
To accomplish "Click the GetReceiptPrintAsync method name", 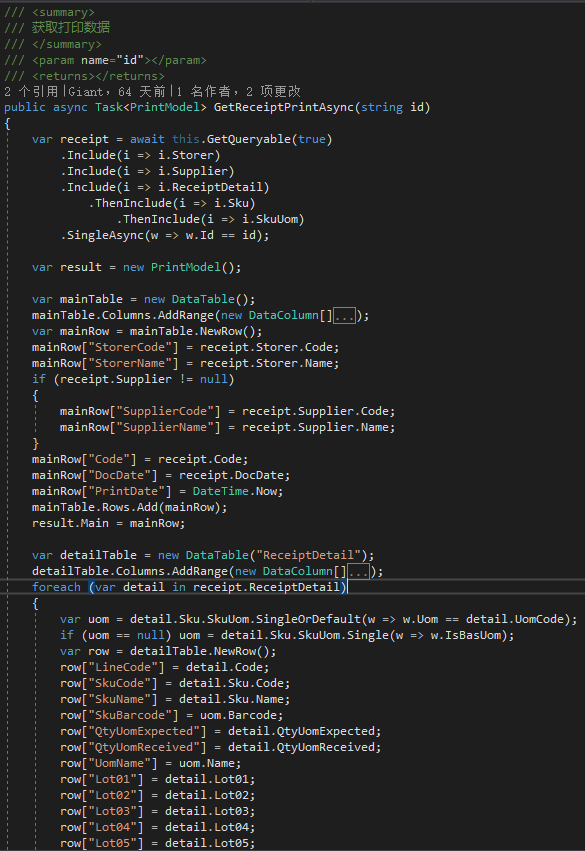I will click(x=284, y=107).
